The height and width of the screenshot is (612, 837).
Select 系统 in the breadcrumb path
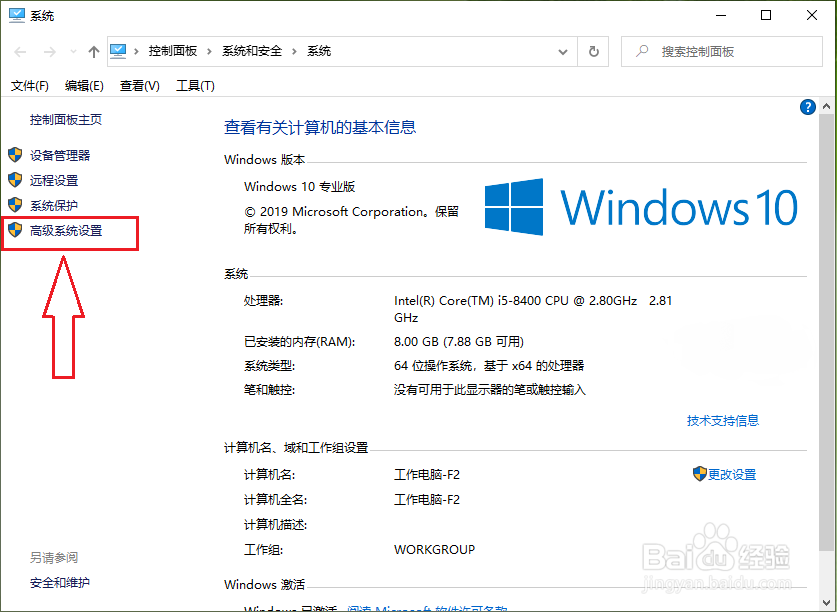pyautogui.click(x=319, y=51)
